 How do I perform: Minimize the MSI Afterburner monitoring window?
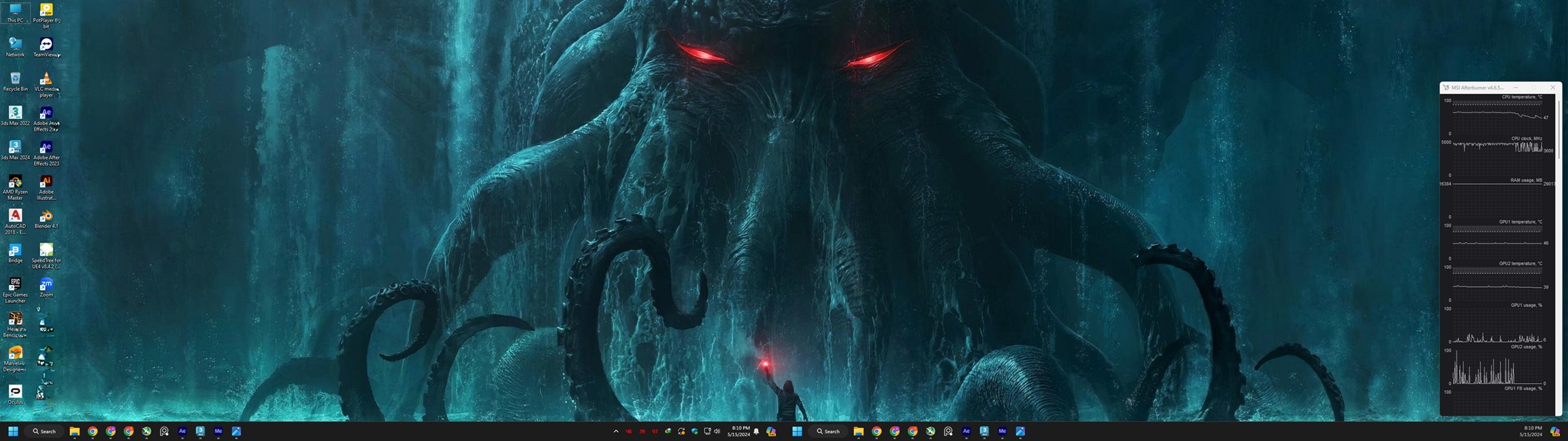coord(1516,87)
